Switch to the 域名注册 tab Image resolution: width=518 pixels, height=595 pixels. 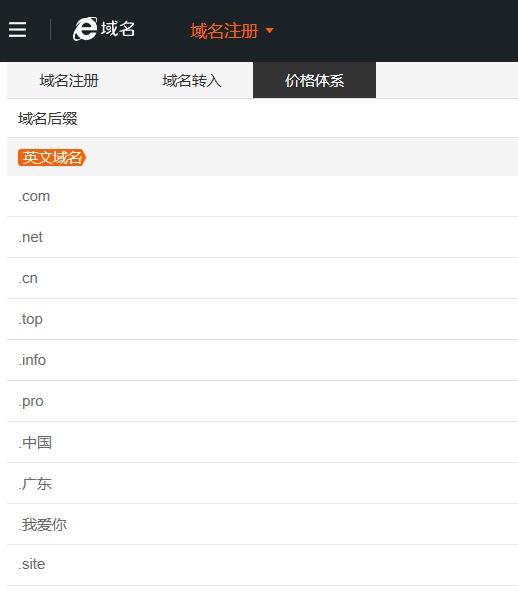[x=69, y=80]
